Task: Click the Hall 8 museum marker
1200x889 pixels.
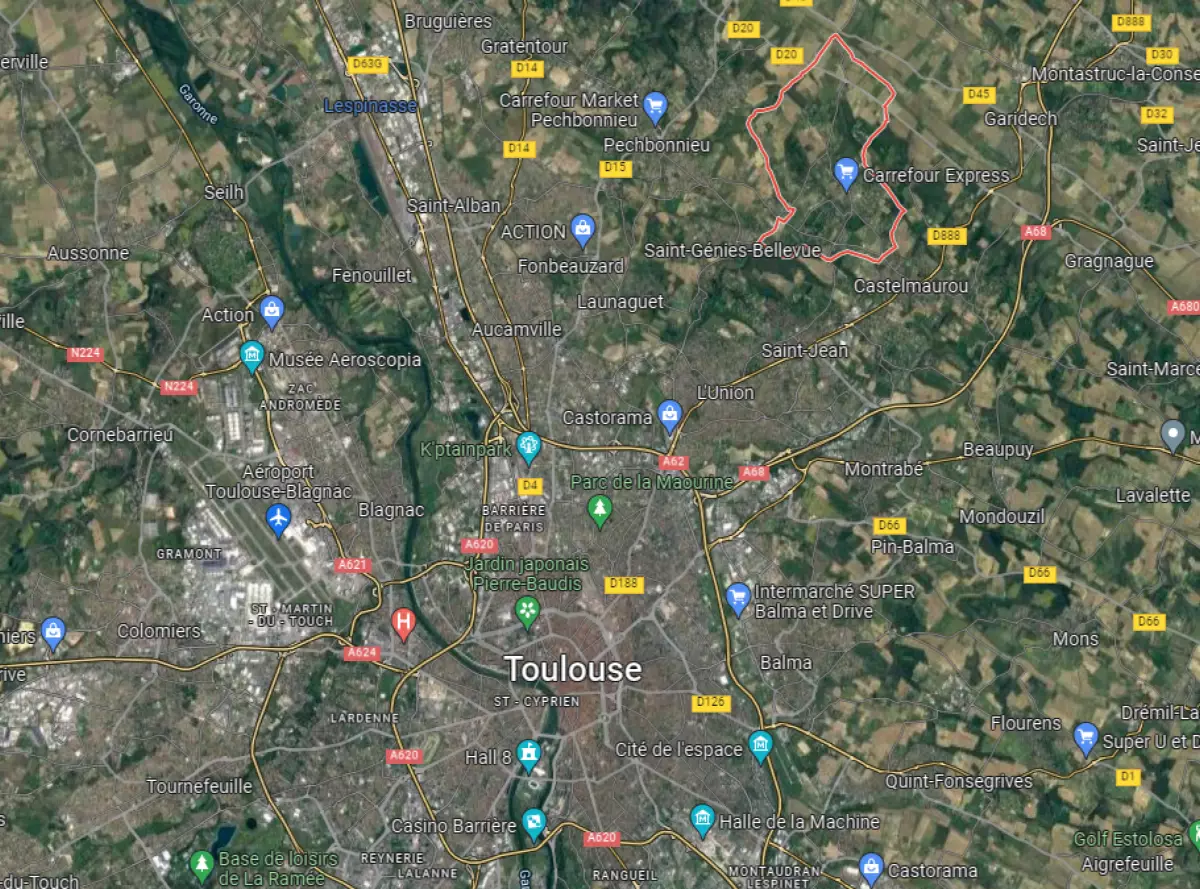Action: pyautogui.click(x=528, y=755)
